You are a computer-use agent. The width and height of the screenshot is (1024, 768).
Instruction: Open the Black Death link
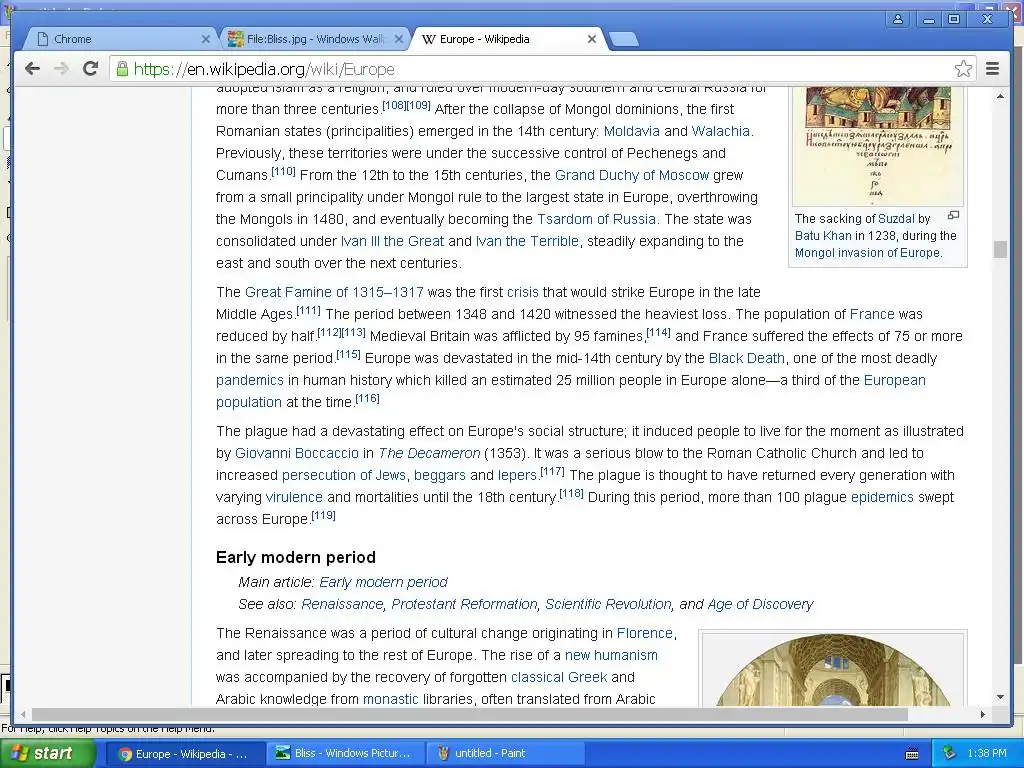(746, 359)
